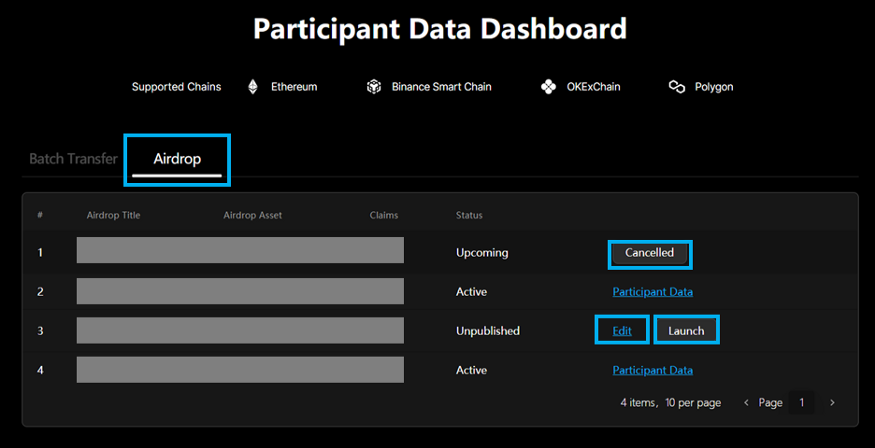Click the Unpublished status in row 3
875x448 pixels.
488,331
